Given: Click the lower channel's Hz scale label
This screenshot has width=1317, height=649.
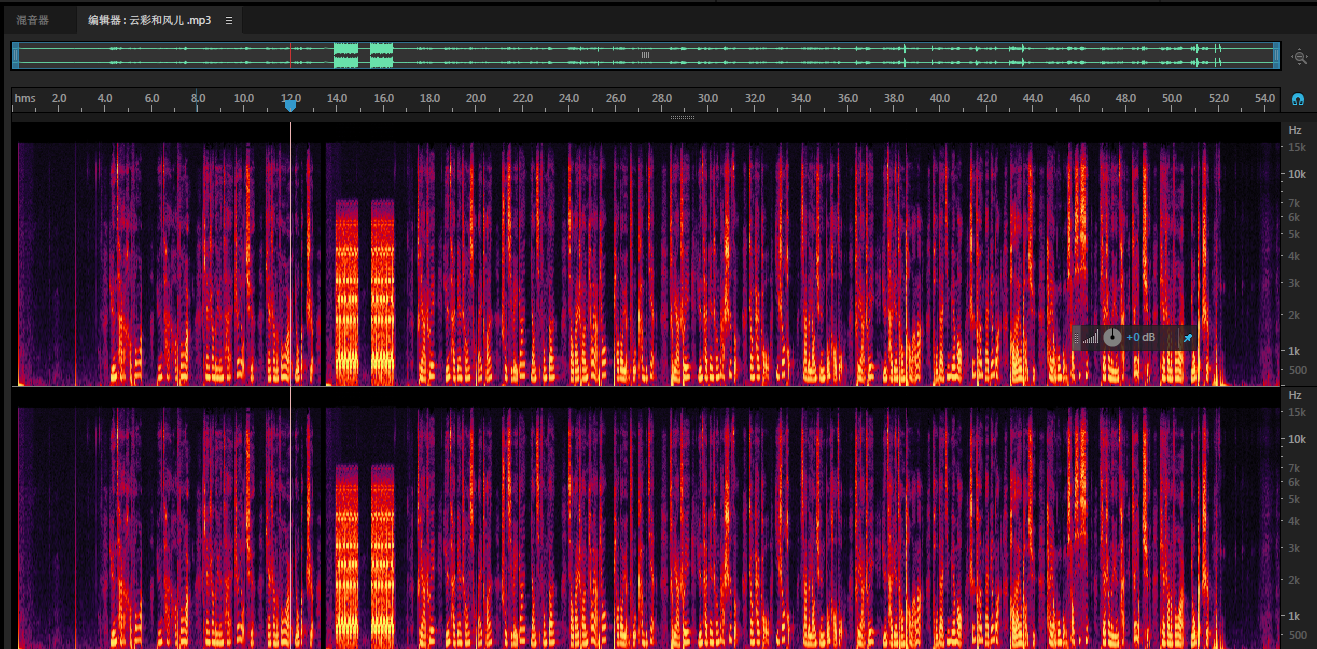Looking at the screenshot, I should click(x=1295, y=395).
